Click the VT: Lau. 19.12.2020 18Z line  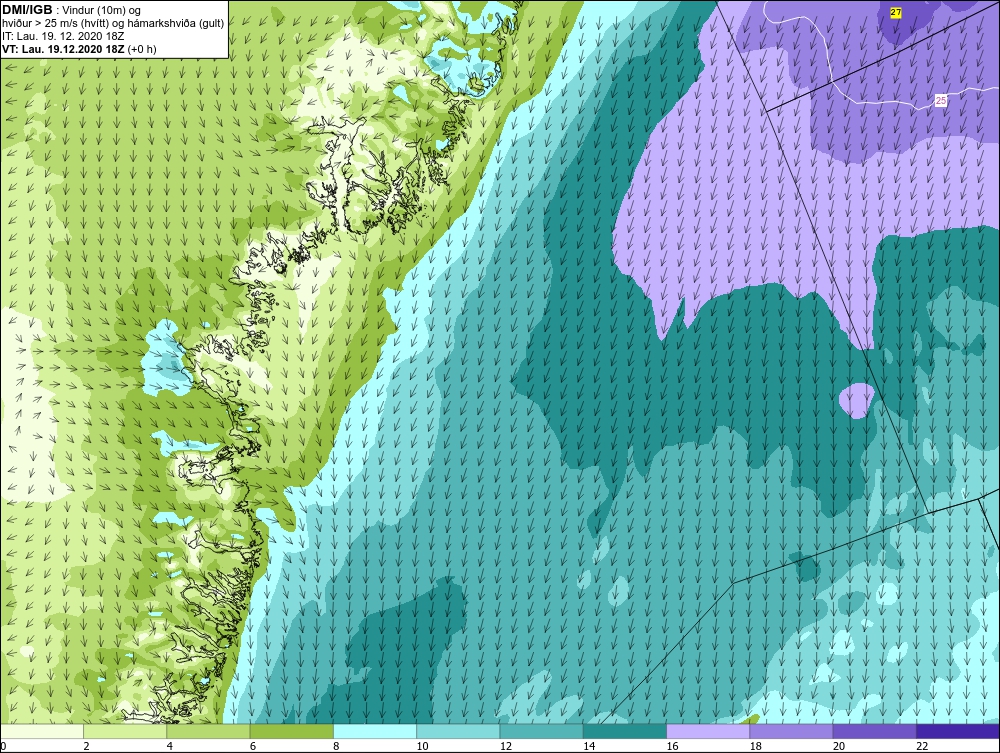pos(79,49)
